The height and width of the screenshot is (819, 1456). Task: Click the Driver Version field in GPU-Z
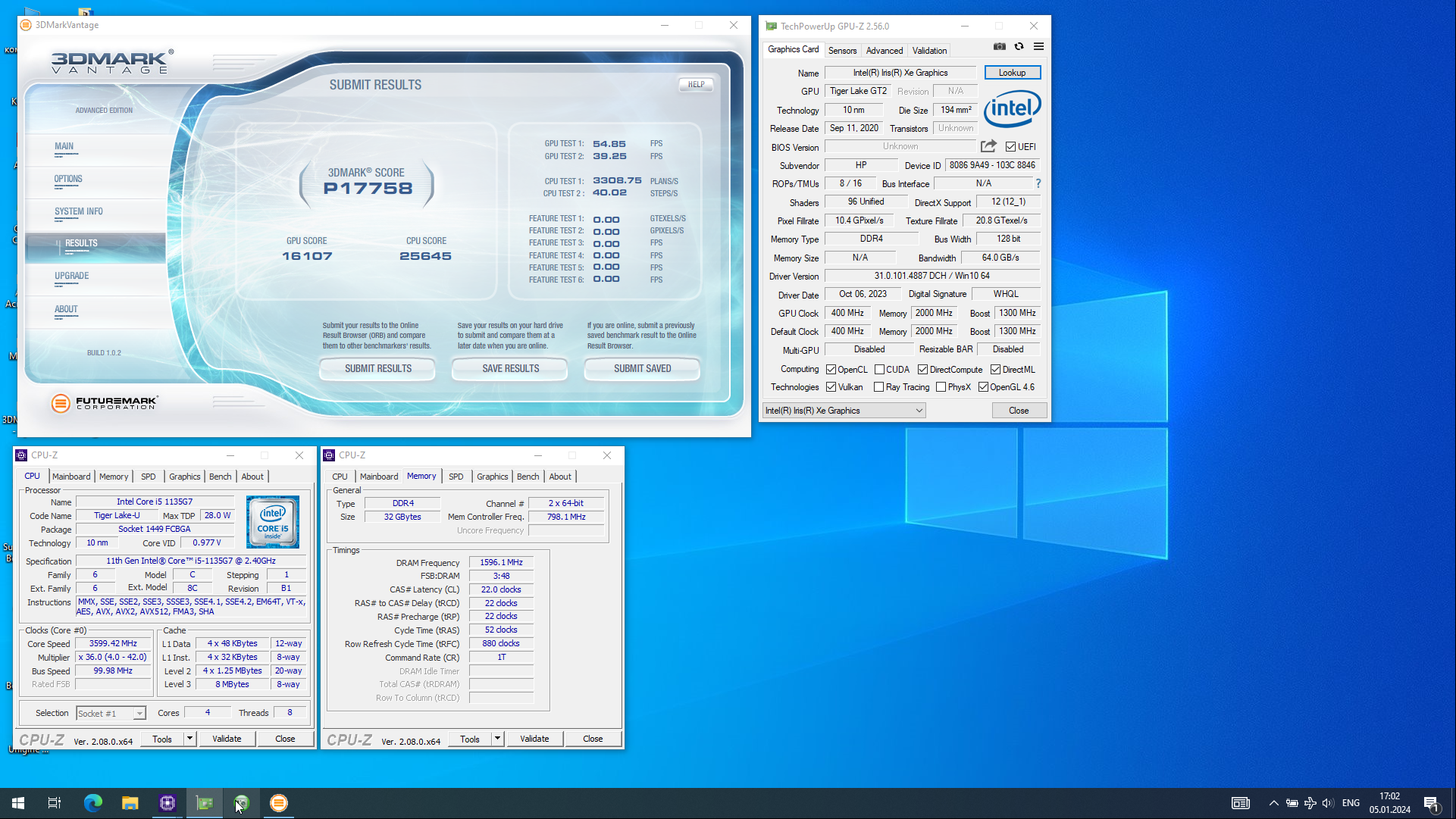point(932,276)
